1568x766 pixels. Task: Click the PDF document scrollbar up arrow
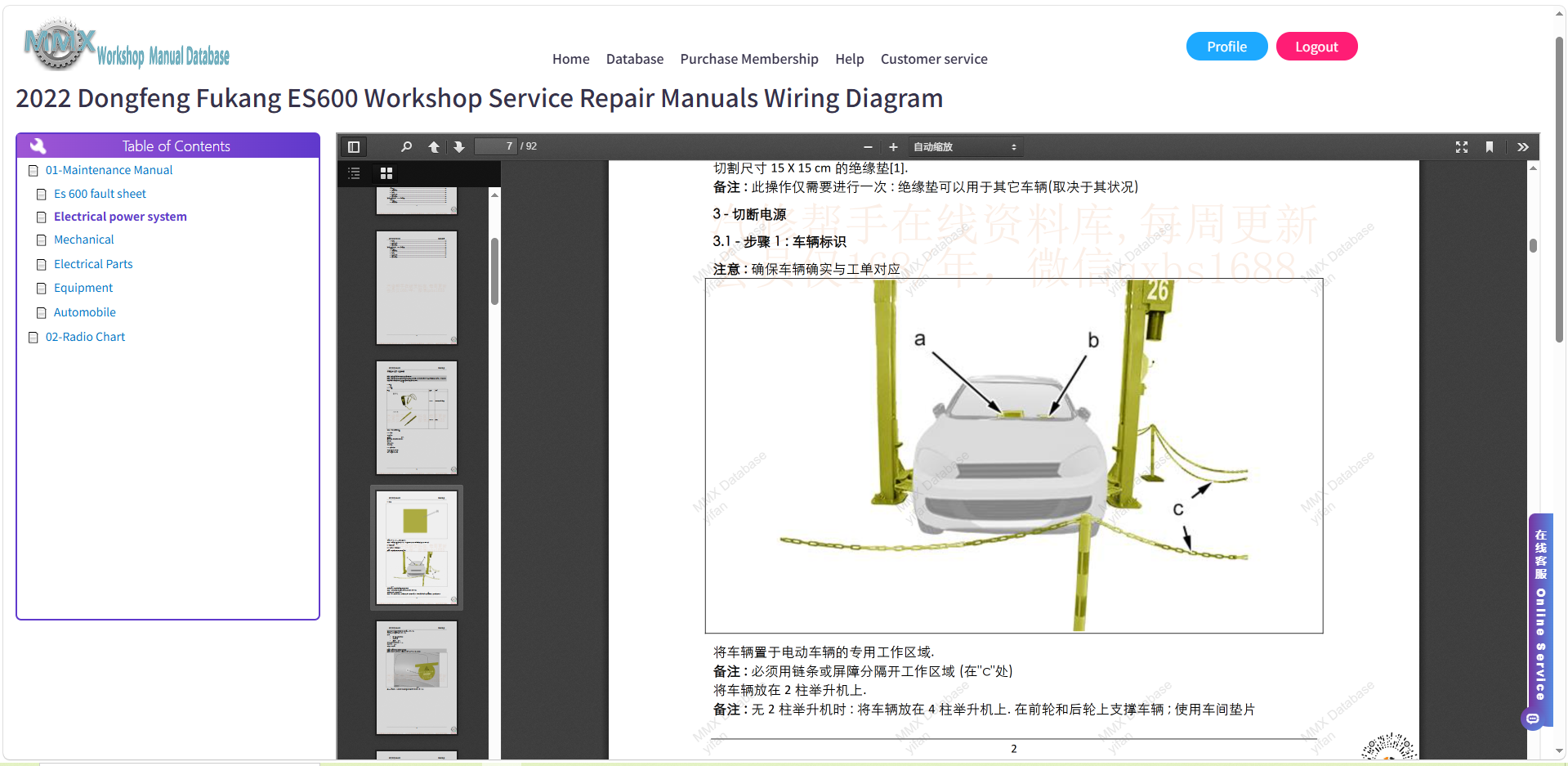[1534, 168]
